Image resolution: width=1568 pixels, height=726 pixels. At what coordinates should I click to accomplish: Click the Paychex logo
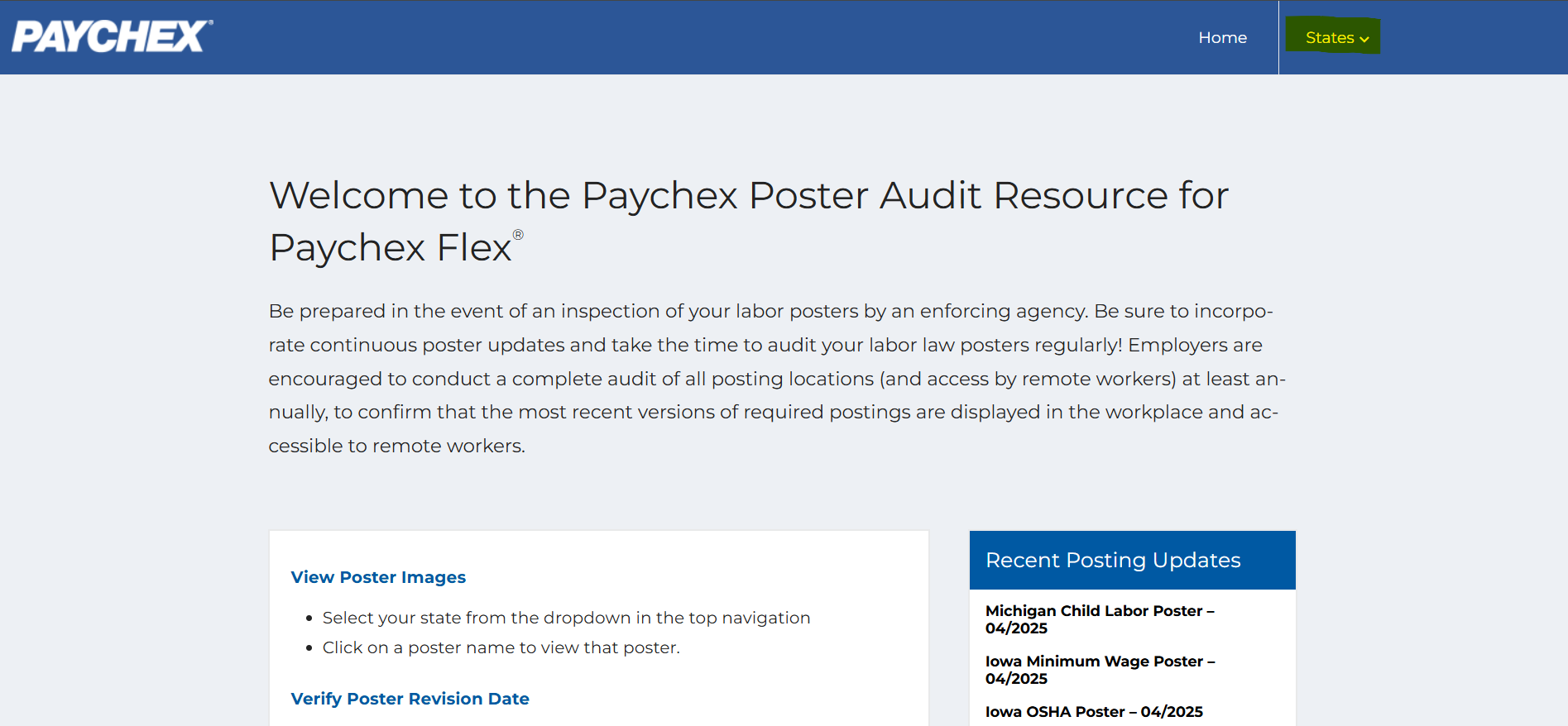[x=113, y=36]
